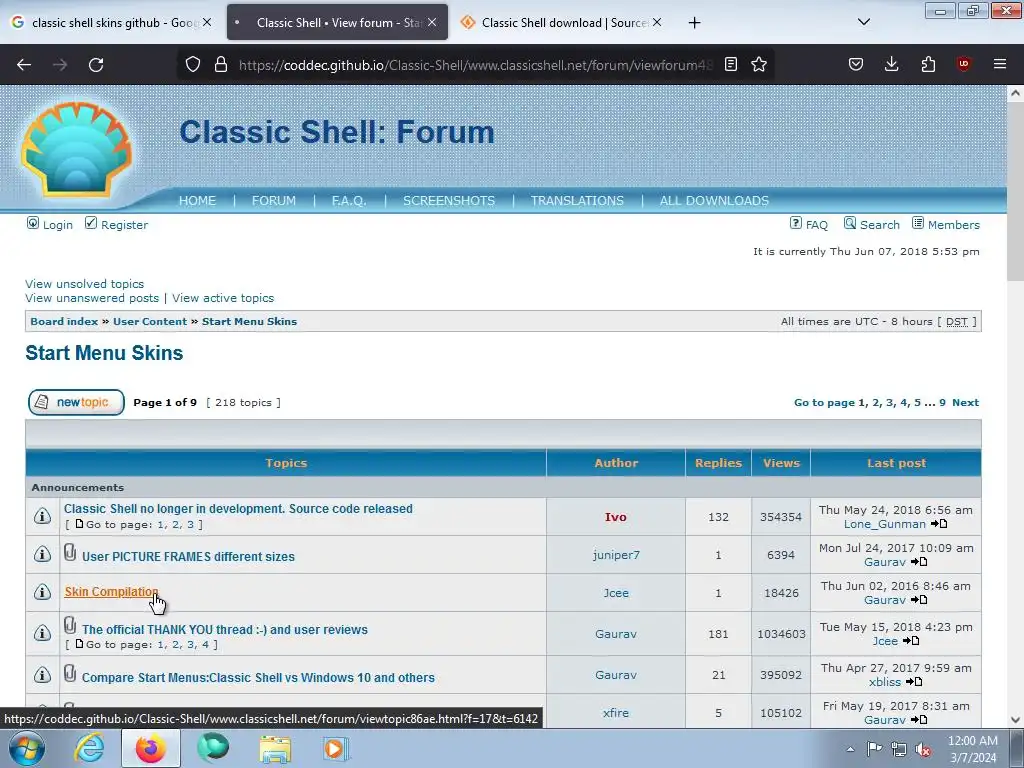Click View active topics

coord(223,298)
